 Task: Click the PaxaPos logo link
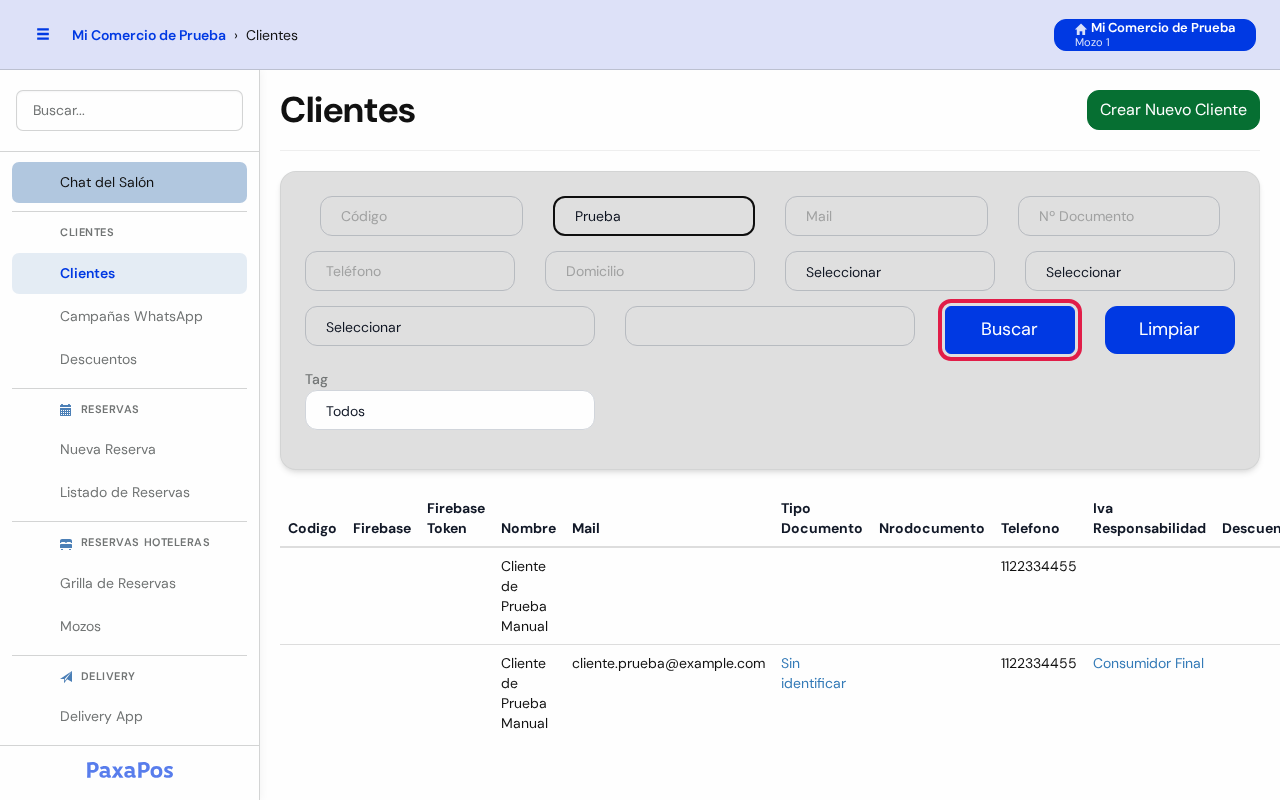pyautogui.click(x=130, y=770)
